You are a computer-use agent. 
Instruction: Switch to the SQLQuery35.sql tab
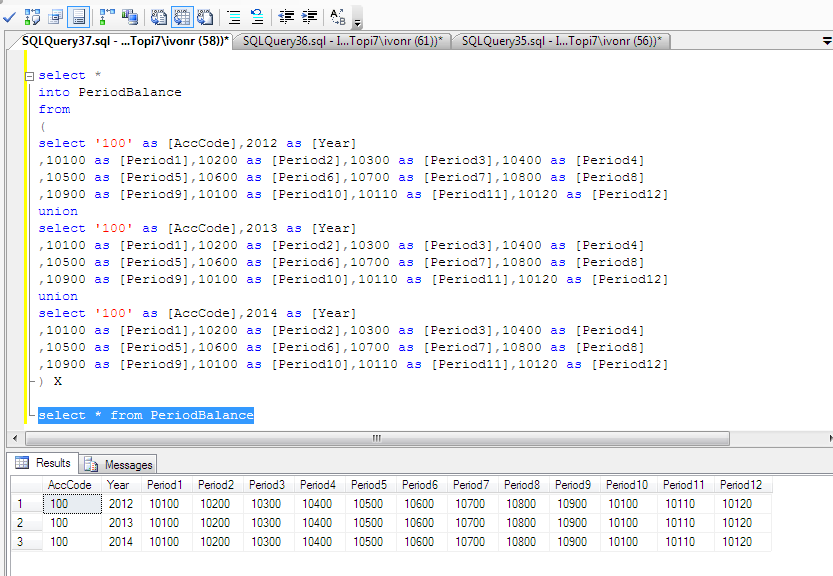[x=562, y=41]
